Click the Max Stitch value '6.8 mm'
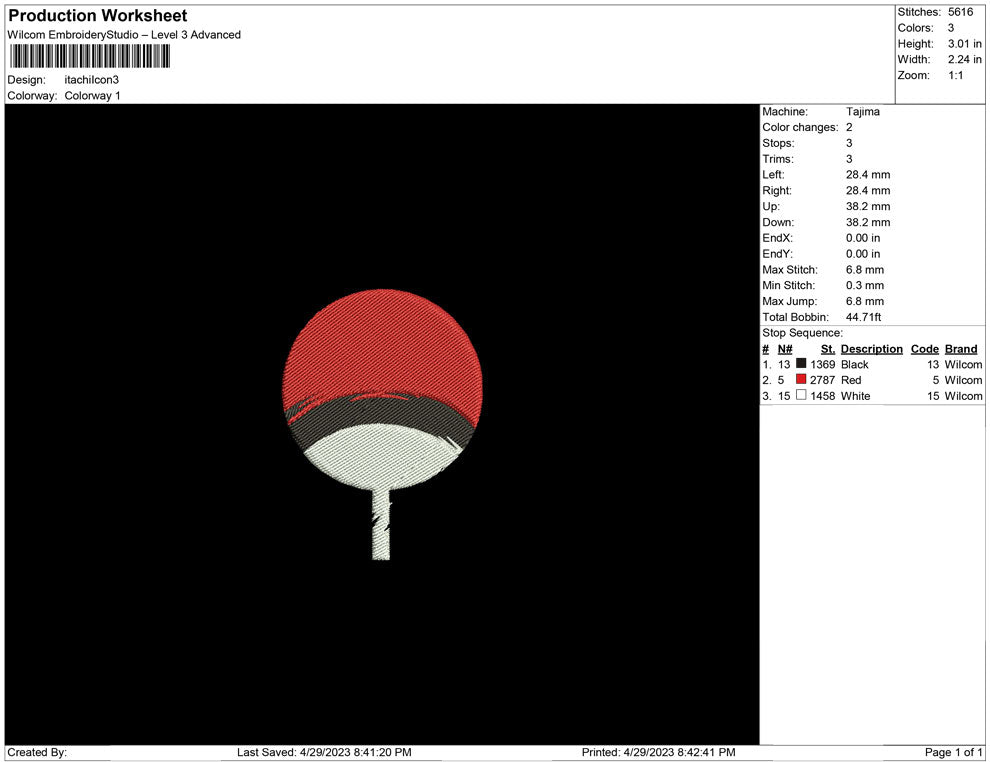 (865, 270)
